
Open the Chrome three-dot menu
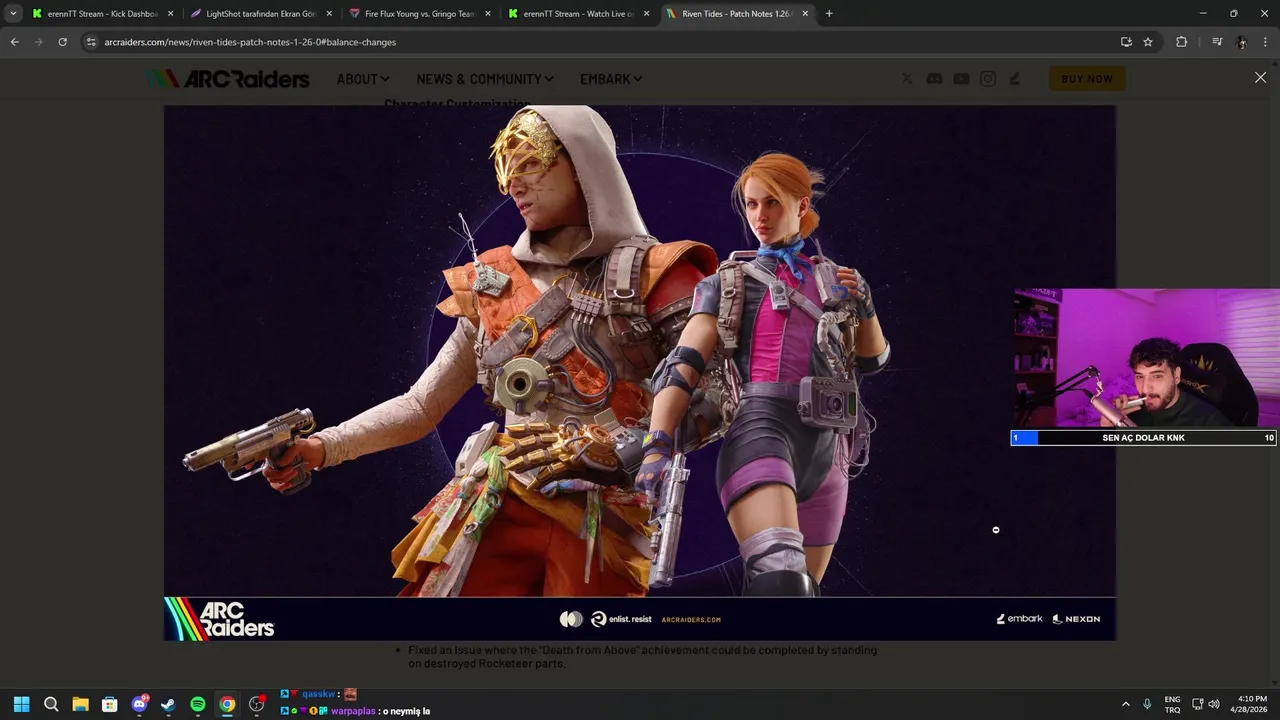point(1265,42)
